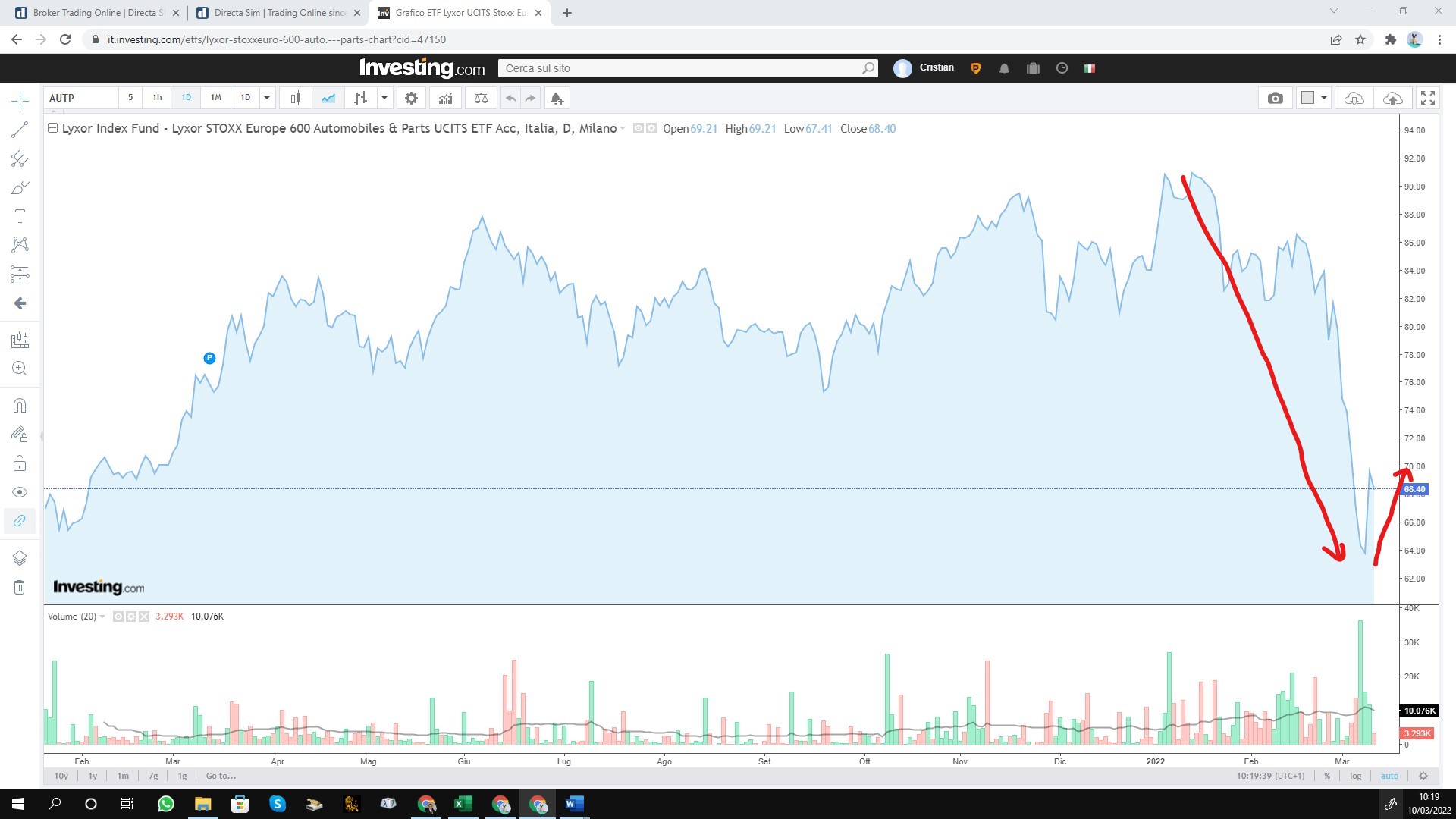Open Excel from the taskbar

coord(463,804)
